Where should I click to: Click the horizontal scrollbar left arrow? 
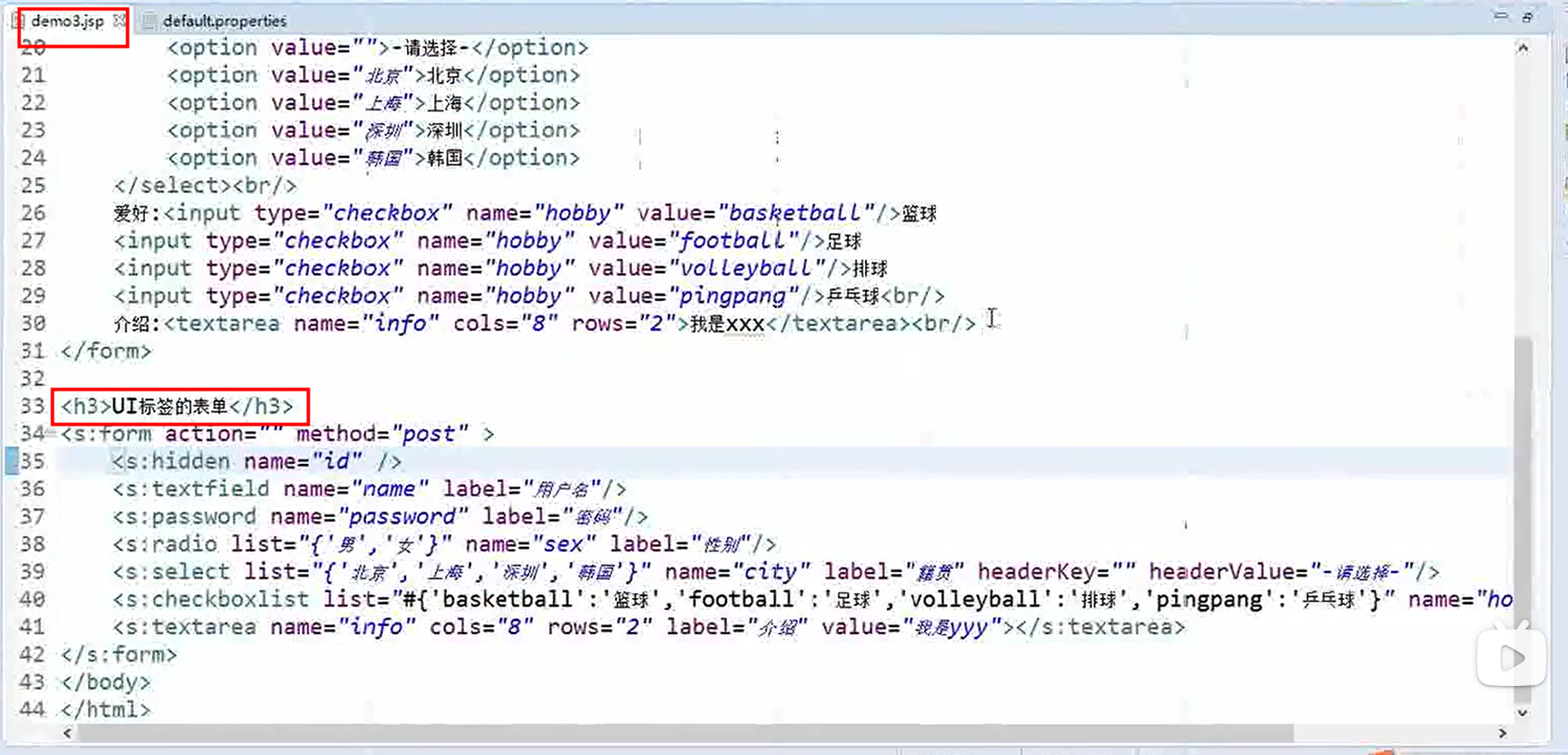coord(67,733)
